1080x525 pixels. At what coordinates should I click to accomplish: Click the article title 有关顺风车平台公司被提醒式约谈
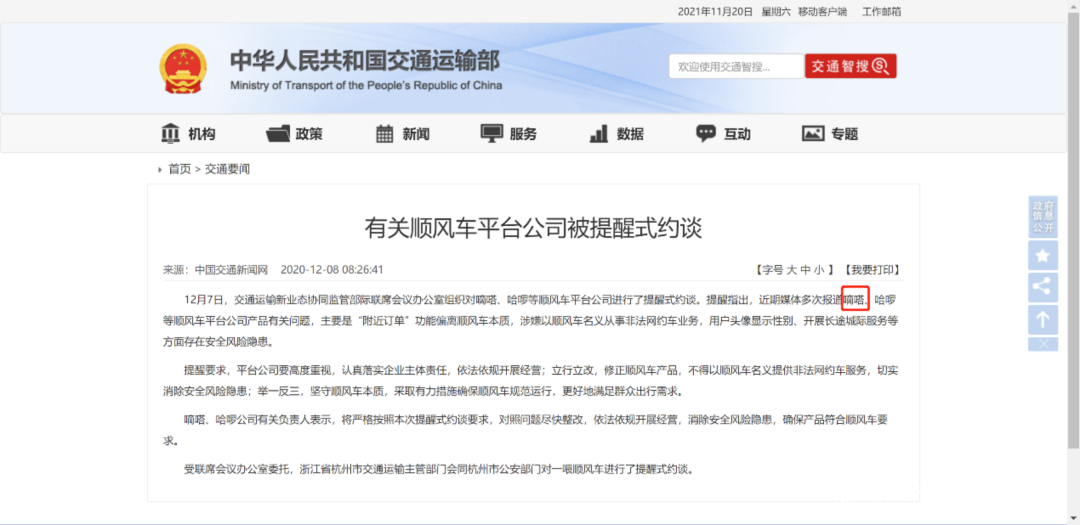533,227
